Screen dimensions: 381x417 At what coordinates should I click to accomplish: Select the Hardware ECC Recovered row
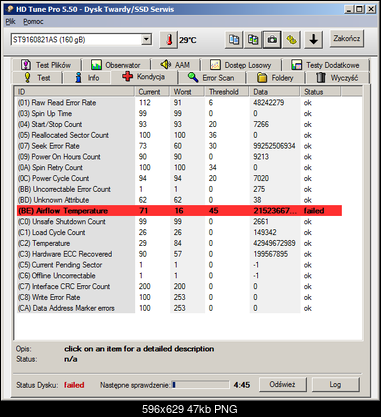tap(179, 254)
